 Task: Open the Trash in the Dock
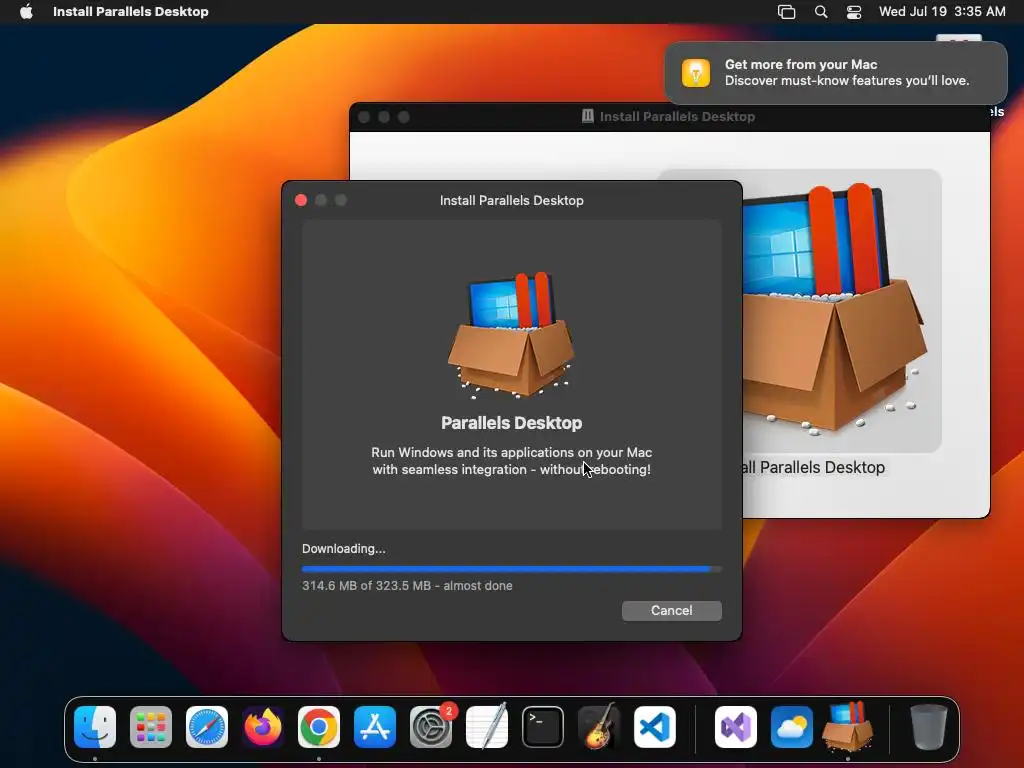pos(929,727)
